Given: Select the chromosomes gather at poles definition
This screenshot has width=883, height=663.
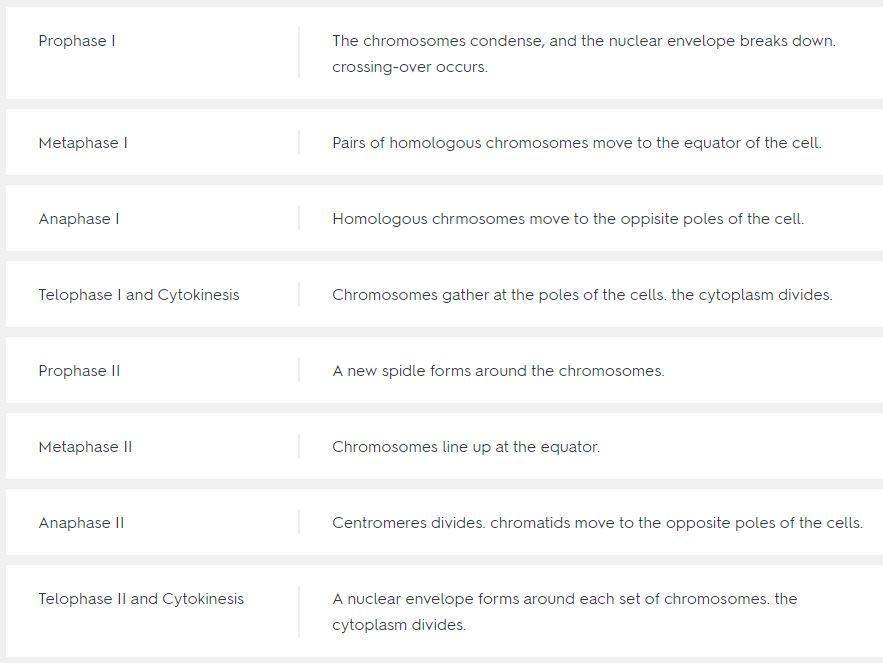Looking at the screenshot, I should pyautogui.click(x=582, y=295).
